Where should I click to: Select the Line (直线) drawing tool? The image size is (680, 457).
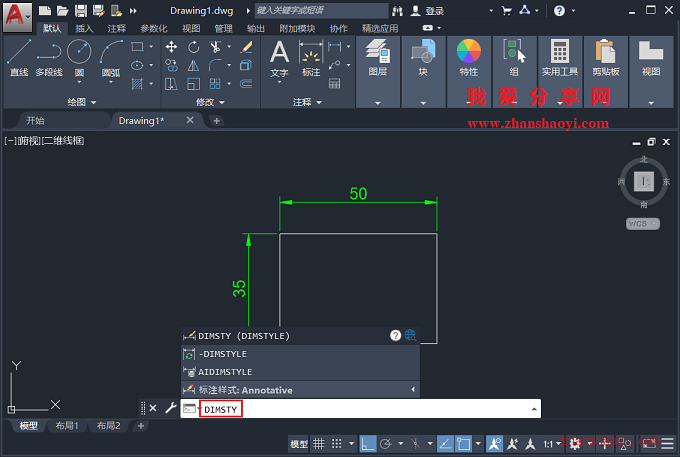point(19,58)
